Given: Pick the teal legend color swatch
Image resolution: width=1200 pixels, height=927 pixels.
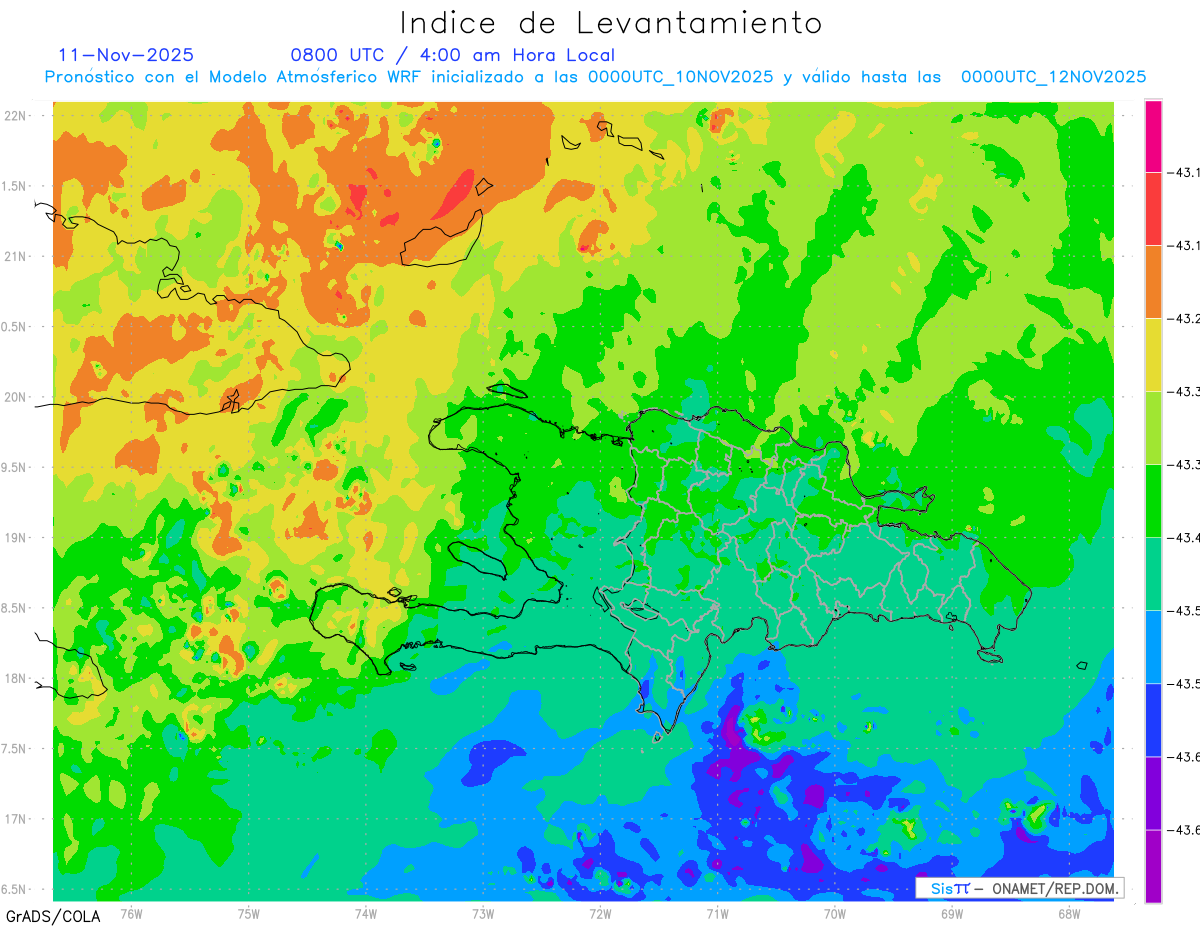Looking at the screenshot, I should (1153, 574).
